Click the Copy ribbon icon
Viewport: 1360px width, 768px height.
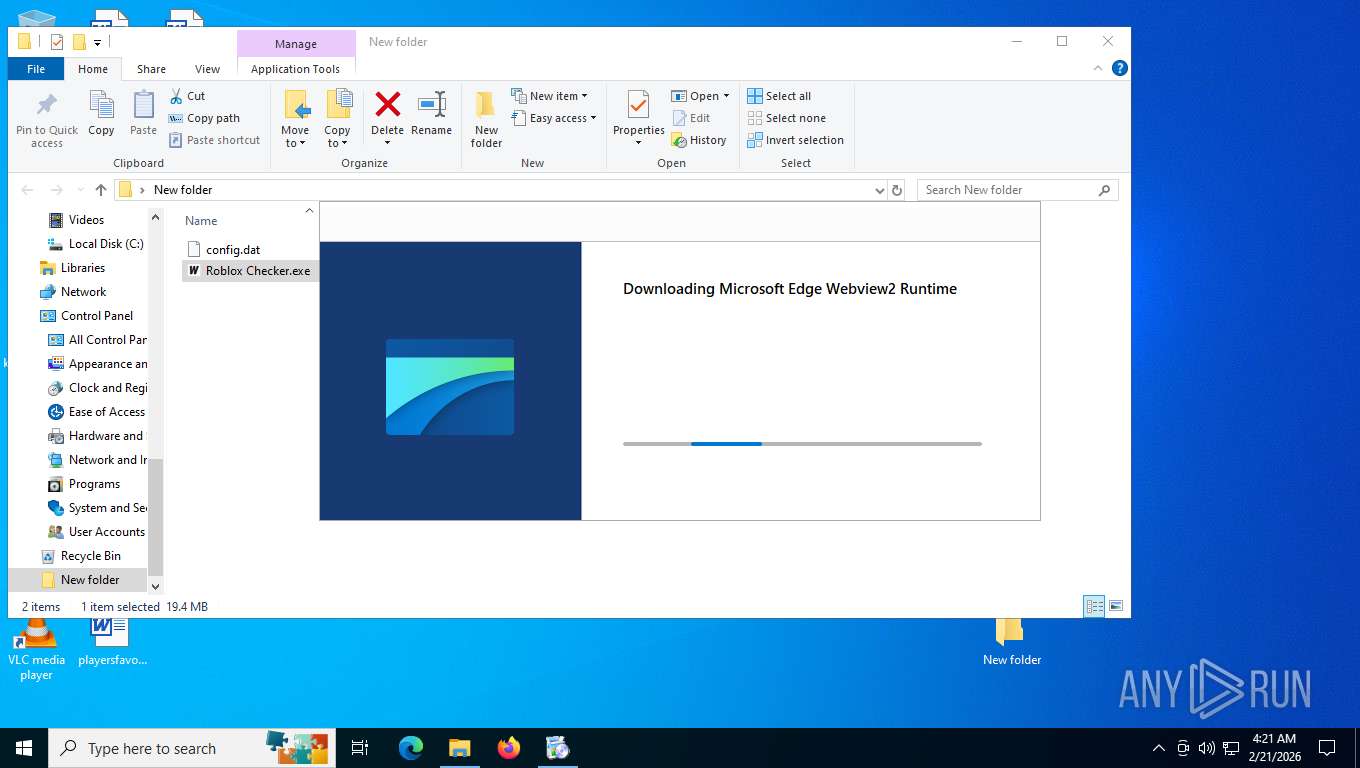pyautogui.click(x=101, y=113)
